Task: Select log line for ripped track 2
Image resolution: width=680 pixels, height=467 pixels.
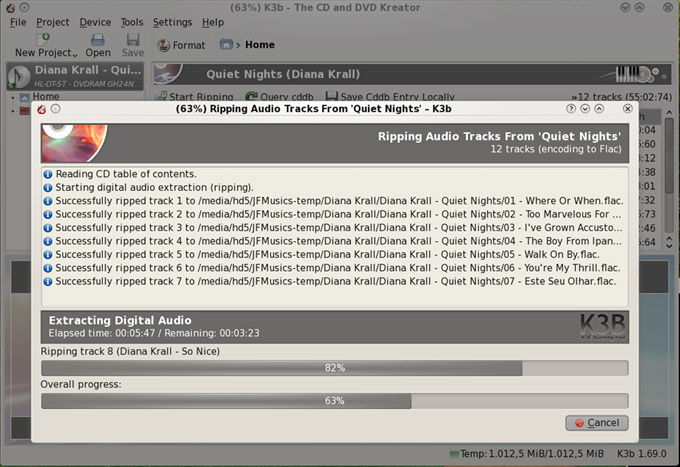Action: pyautogui.click(x=335, y=214)
